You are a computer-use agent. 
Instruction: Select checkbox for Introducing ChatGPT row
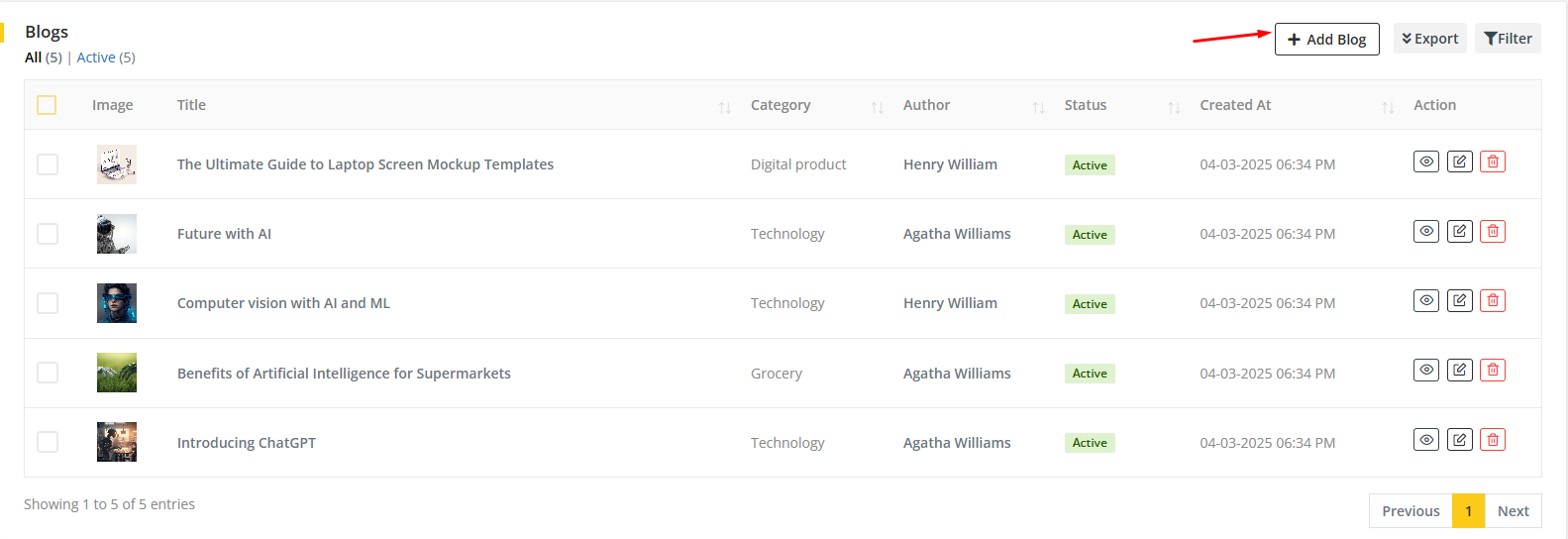click(48, 442)
